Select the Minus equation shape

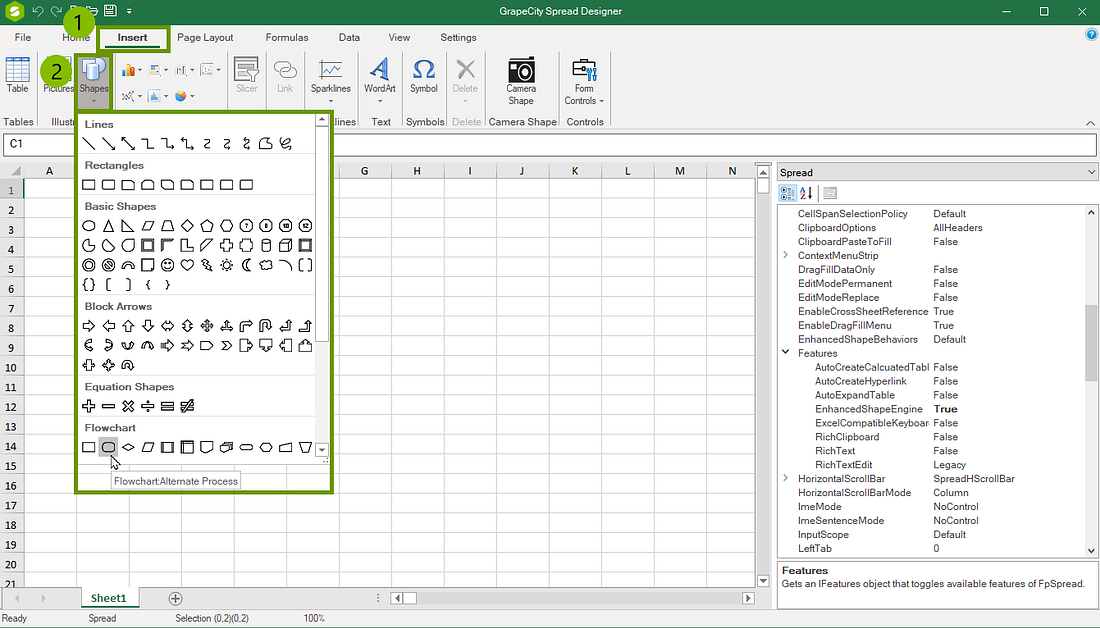coord(108,406)
